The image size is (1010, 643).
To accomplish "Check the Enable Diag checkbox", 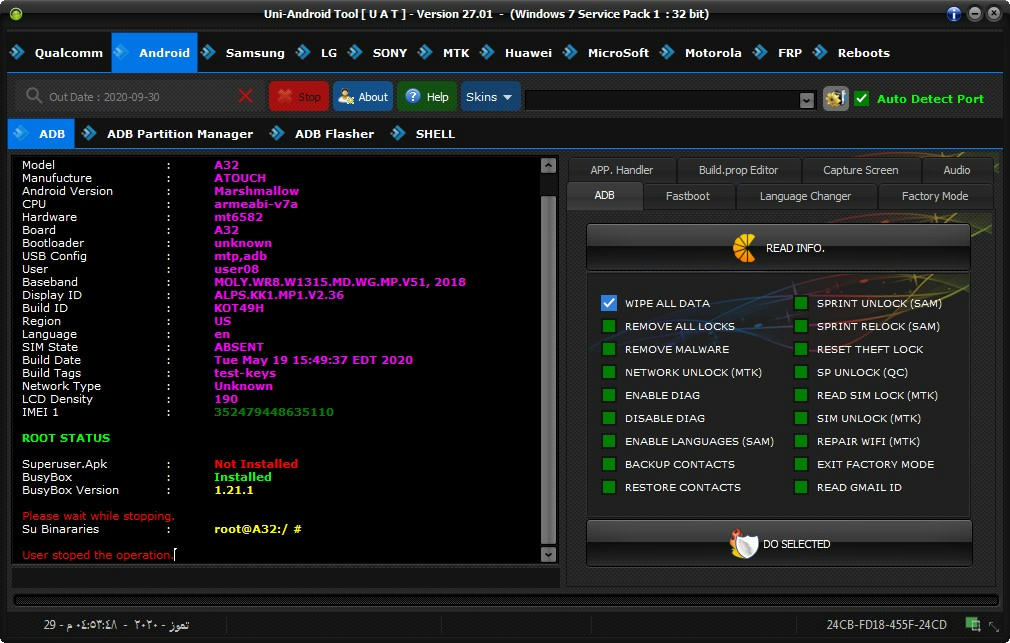I will coord(609,395).
